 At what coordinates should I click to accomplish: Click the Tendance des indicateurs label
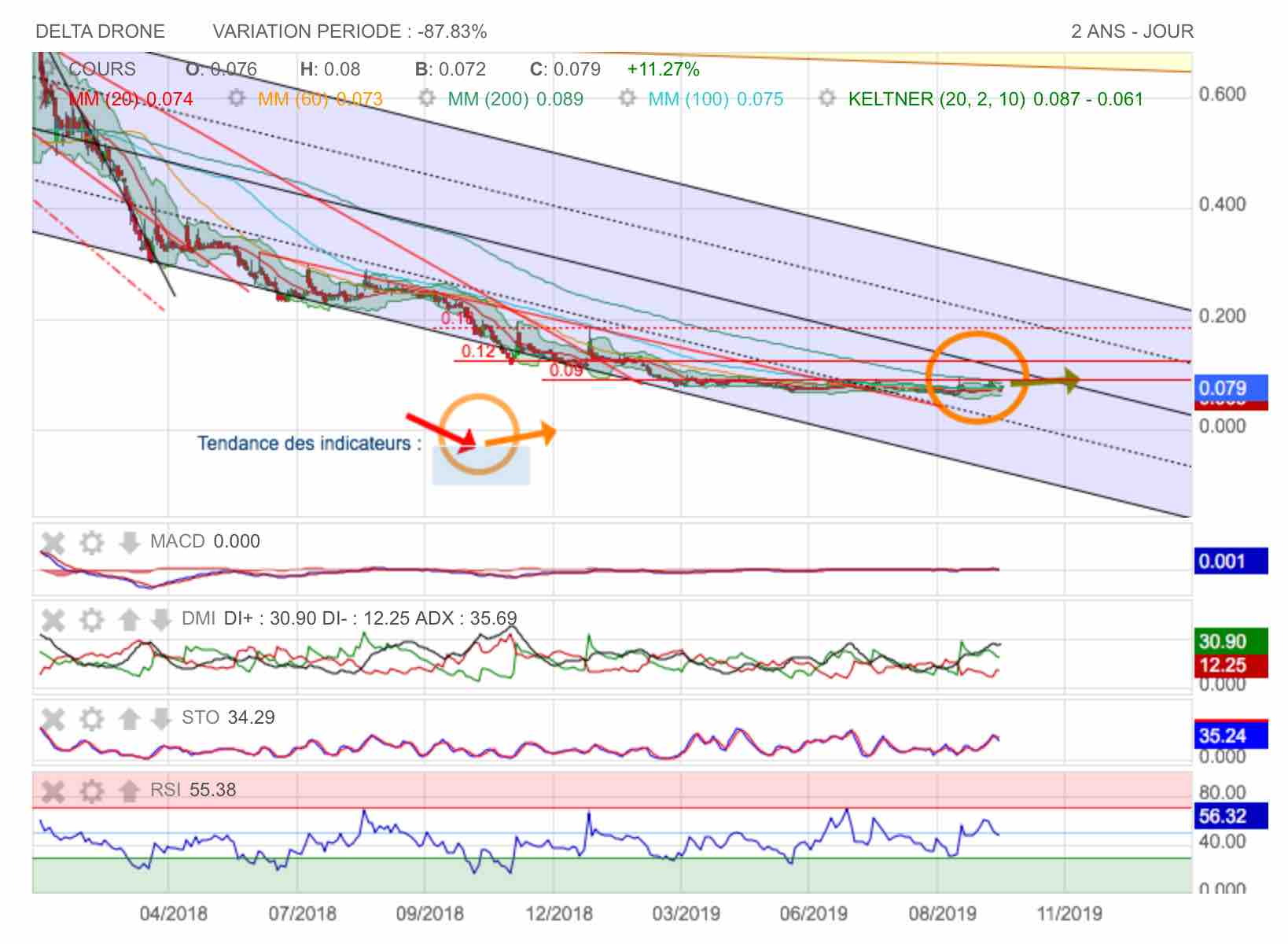309,444
